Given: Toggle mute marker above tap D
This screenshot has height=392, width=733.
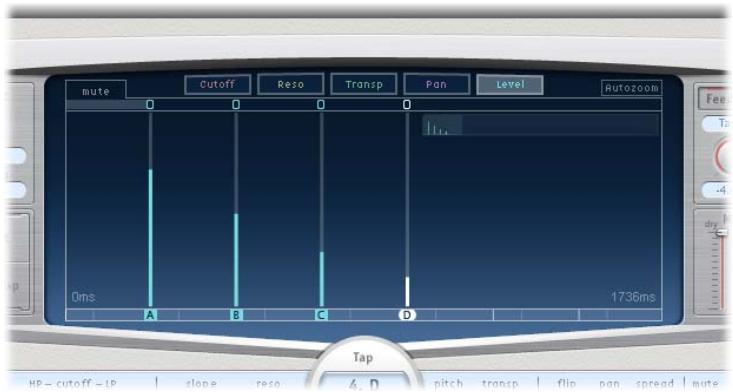Looking at the screenshot, I should pos(407,105).
